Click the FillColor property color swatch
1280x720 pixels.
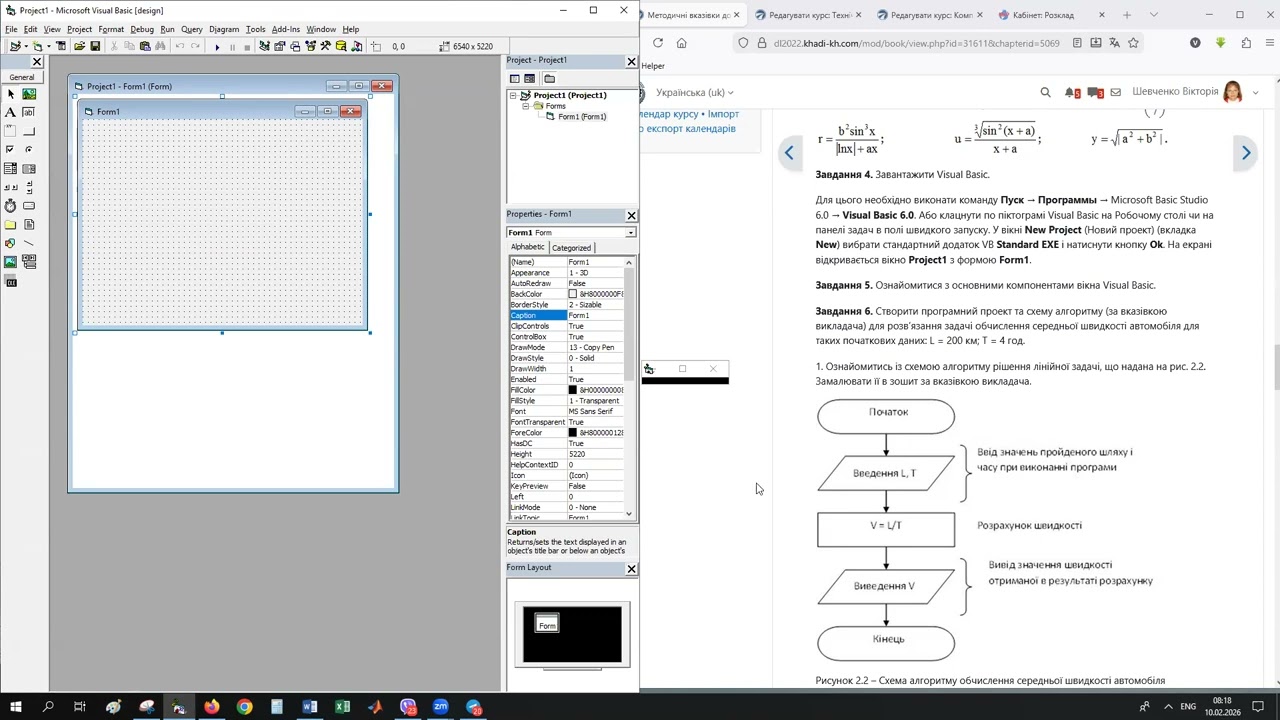[x=572, y=390]
